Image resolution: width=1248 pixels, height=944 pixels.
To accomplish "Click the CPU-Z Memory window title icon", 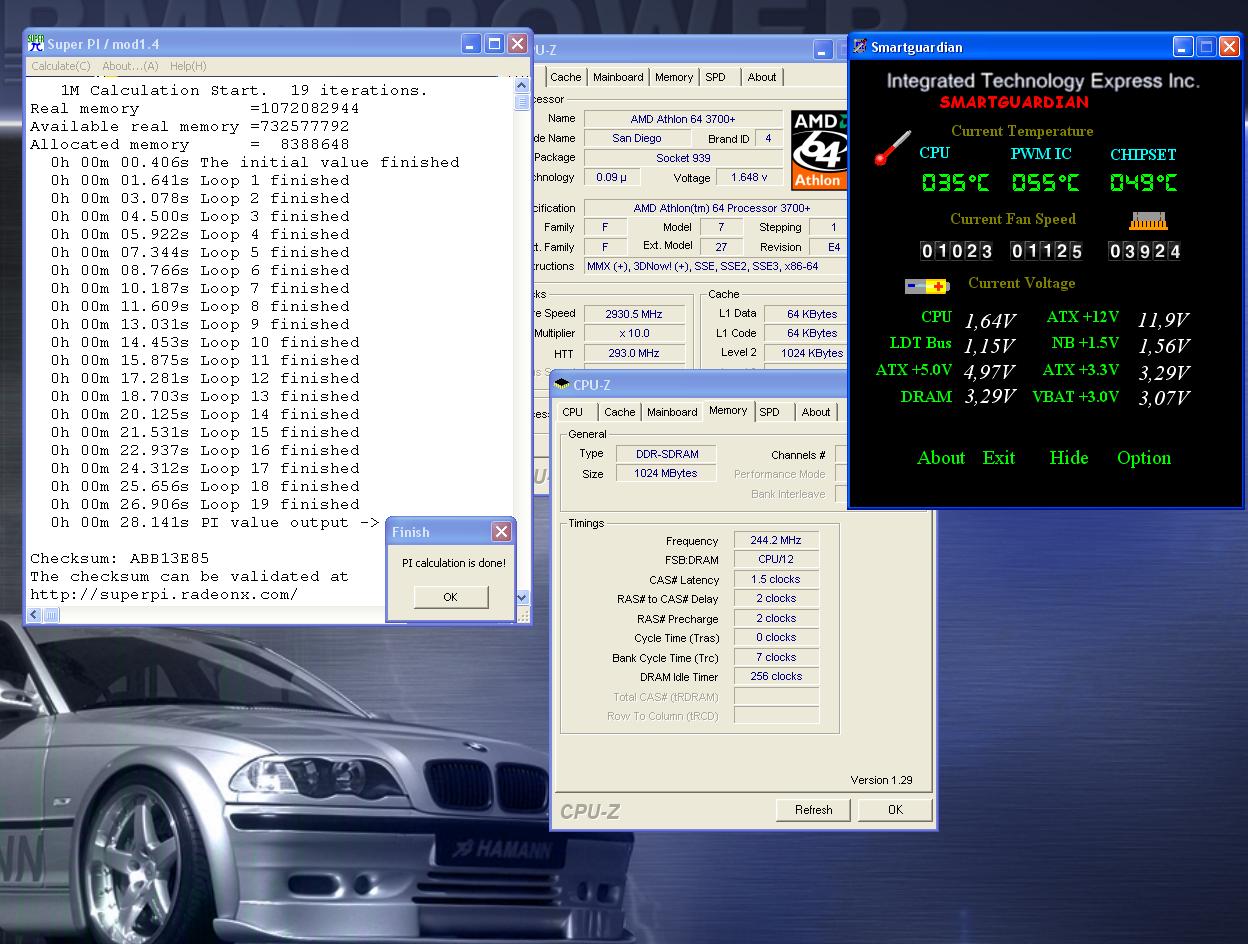I will pos(562,385).
